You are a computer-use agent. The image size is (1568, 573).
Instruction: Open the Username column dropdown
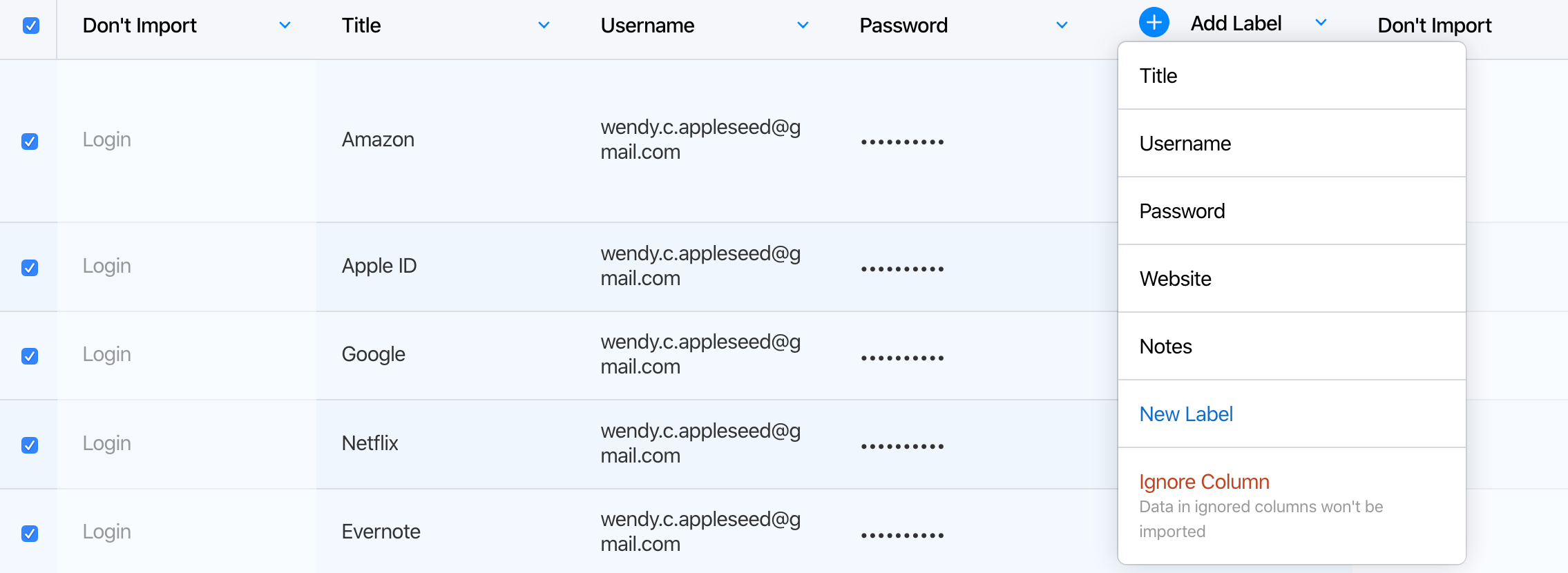(x=803, y=25)
